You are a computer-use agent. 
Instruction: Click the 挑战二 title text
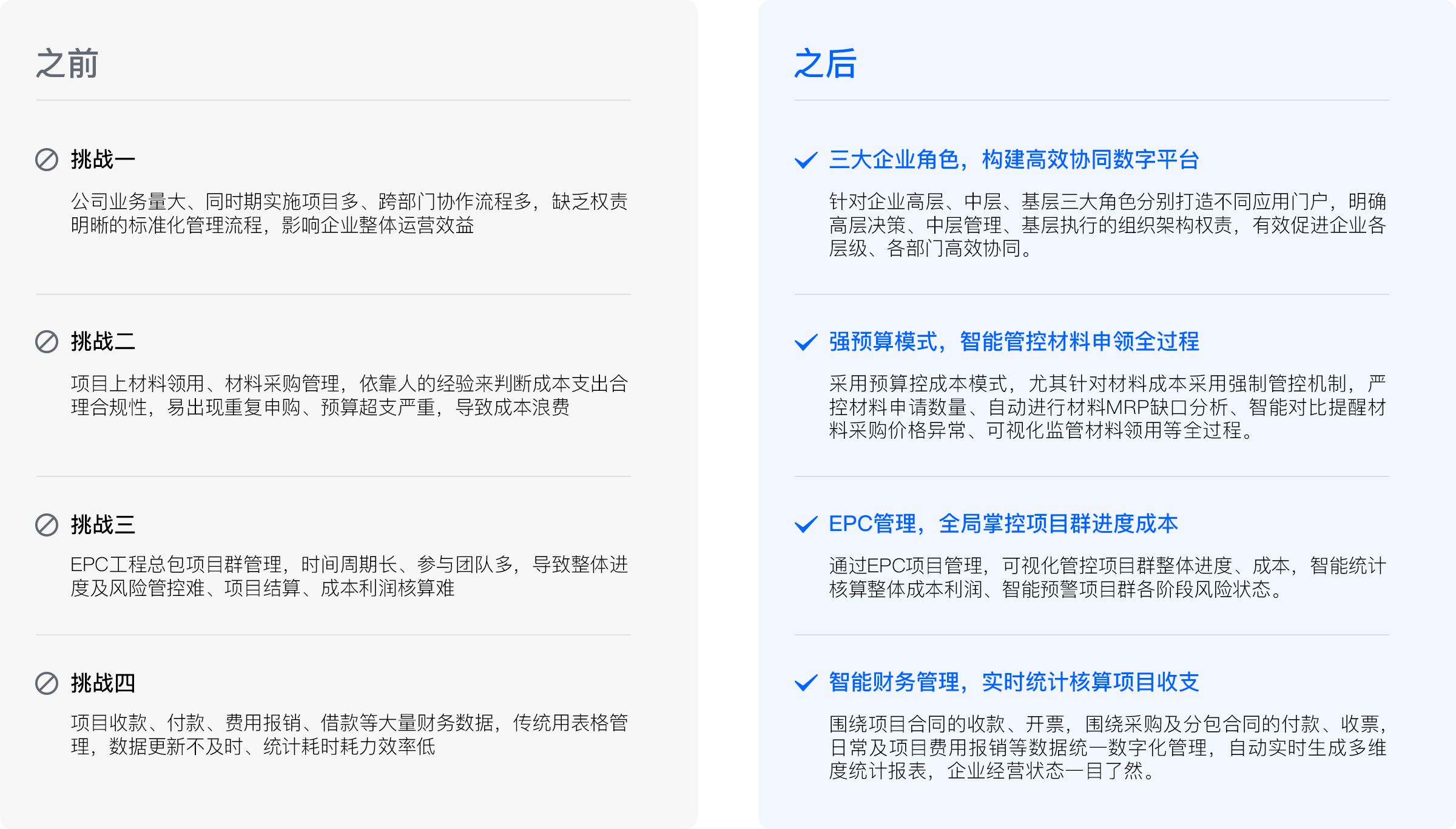(x=103, y=342)
